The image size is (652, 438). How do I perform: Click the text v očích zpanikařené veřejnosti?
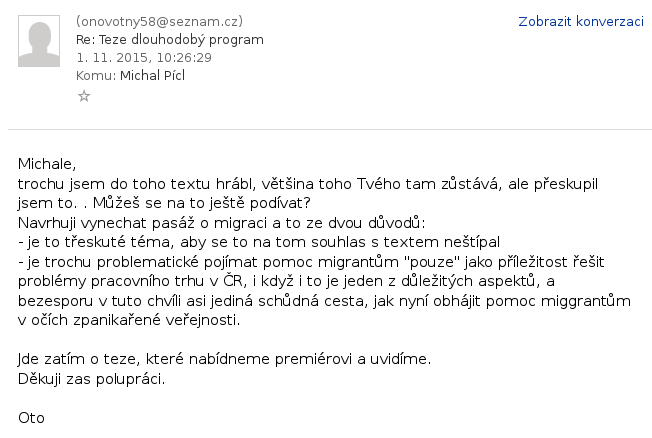[129, 320]
